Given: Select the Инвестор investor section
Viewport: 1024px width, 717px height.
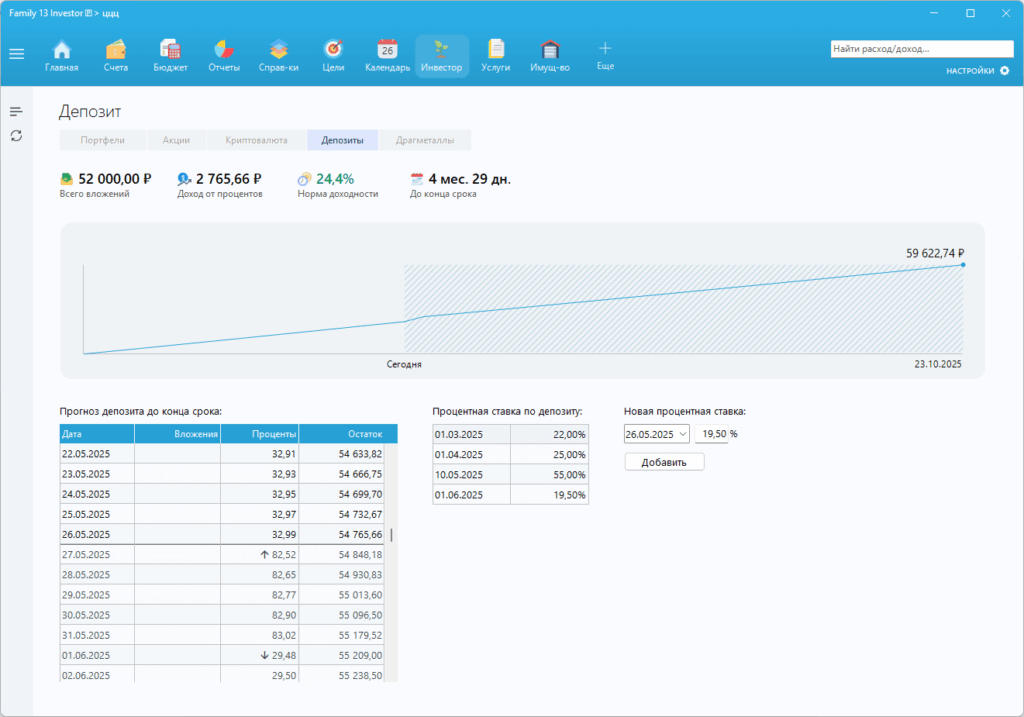Looking at the screenshot, I should 441,56.
